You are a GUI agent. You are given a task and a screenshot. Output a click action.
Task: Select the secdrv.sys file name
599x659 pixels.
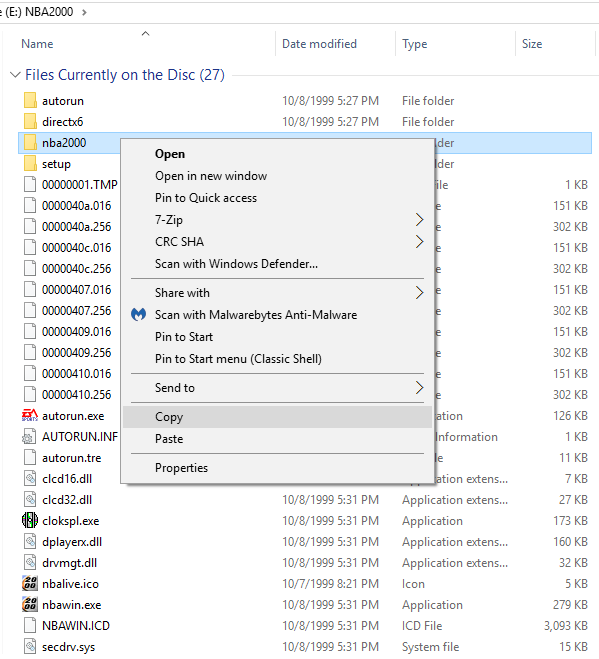tap(69, 647)
